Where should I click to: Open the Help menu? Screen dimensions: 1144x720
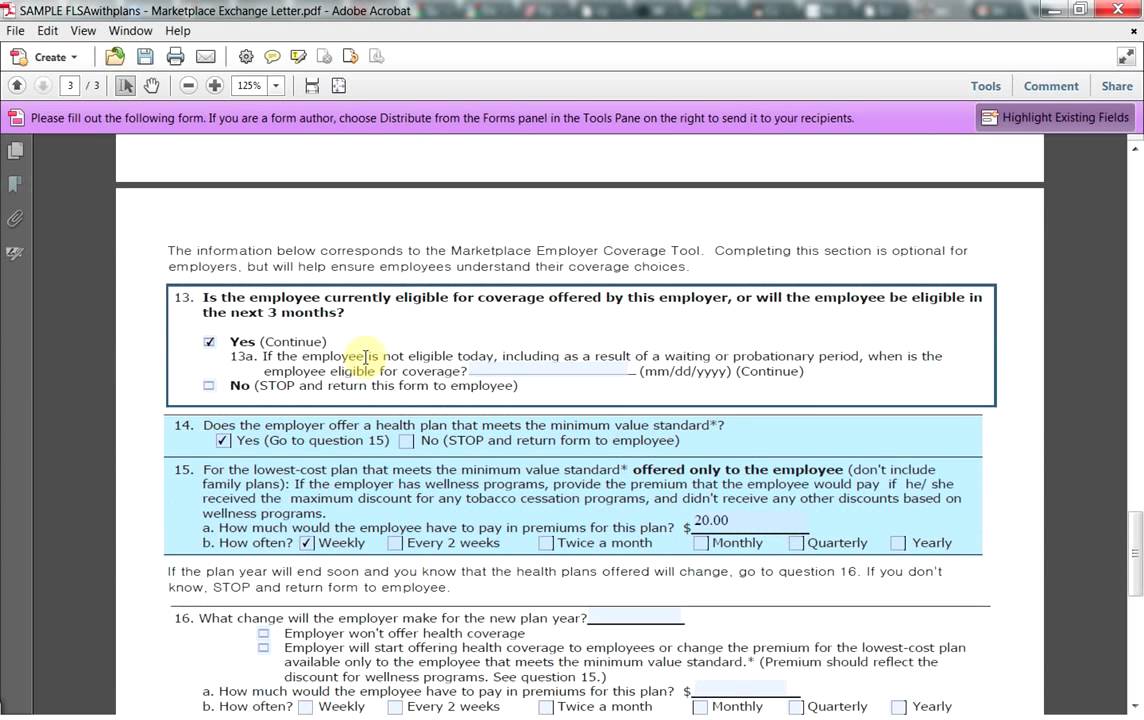(x=177, y=31)
